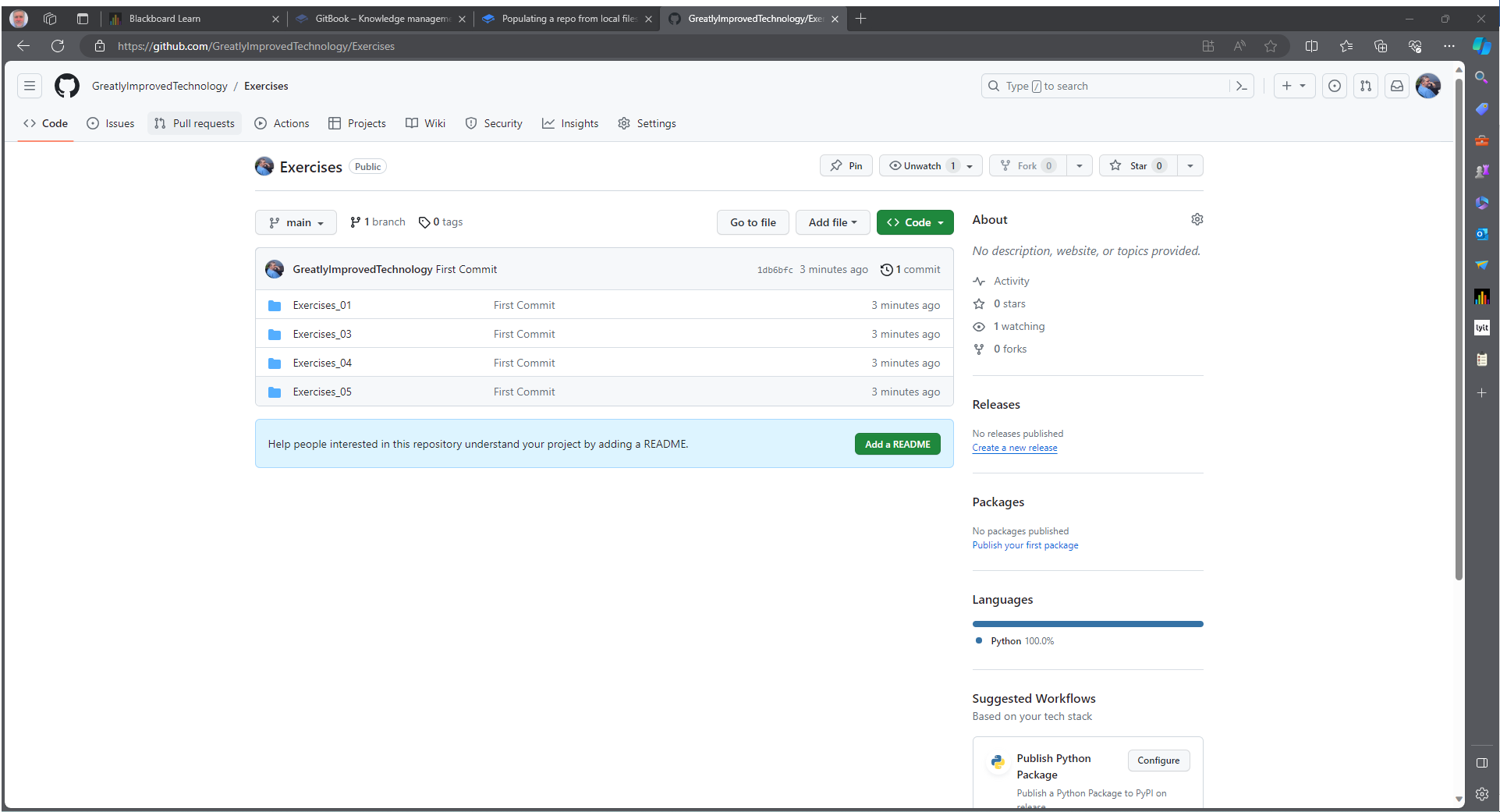Open the command palette icon
The height and width of the screenshot is (812, 1500).
click(x=1242, y=86)
